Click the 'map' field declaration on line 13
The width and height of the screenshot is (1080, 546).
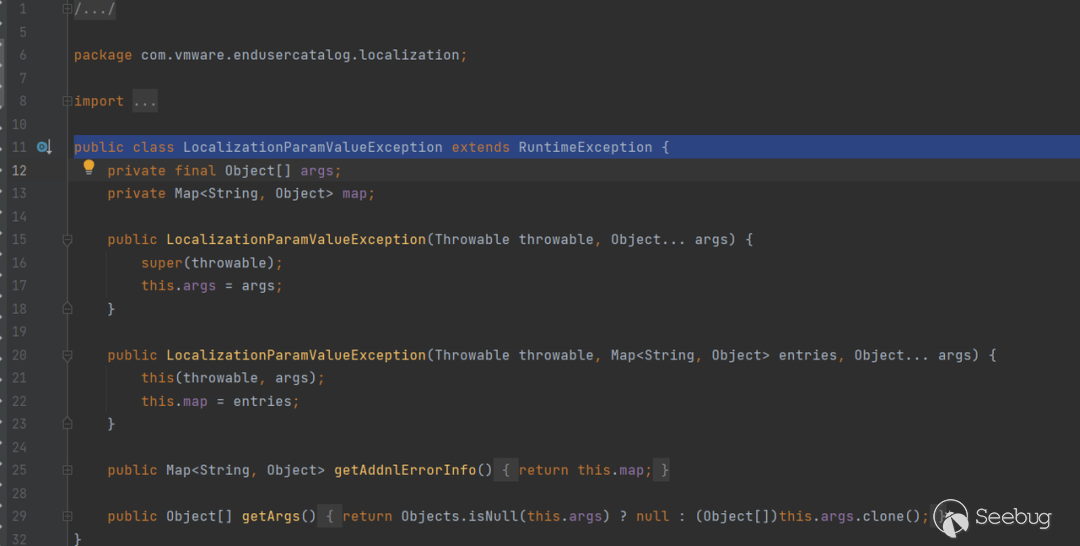click(x=355, y=193)
